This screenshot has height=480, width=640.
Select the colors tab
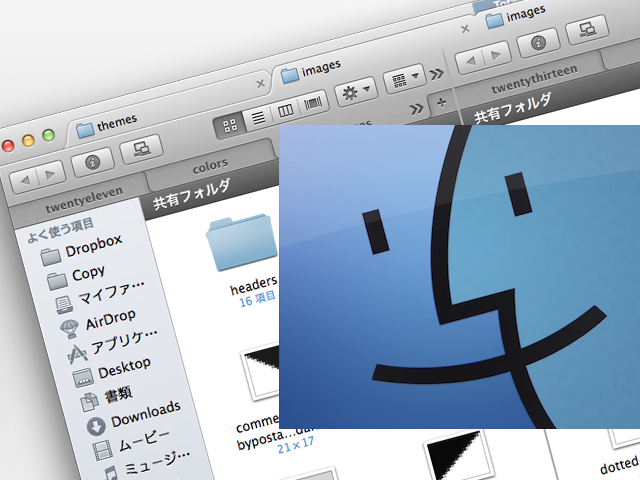coord(210,167)
